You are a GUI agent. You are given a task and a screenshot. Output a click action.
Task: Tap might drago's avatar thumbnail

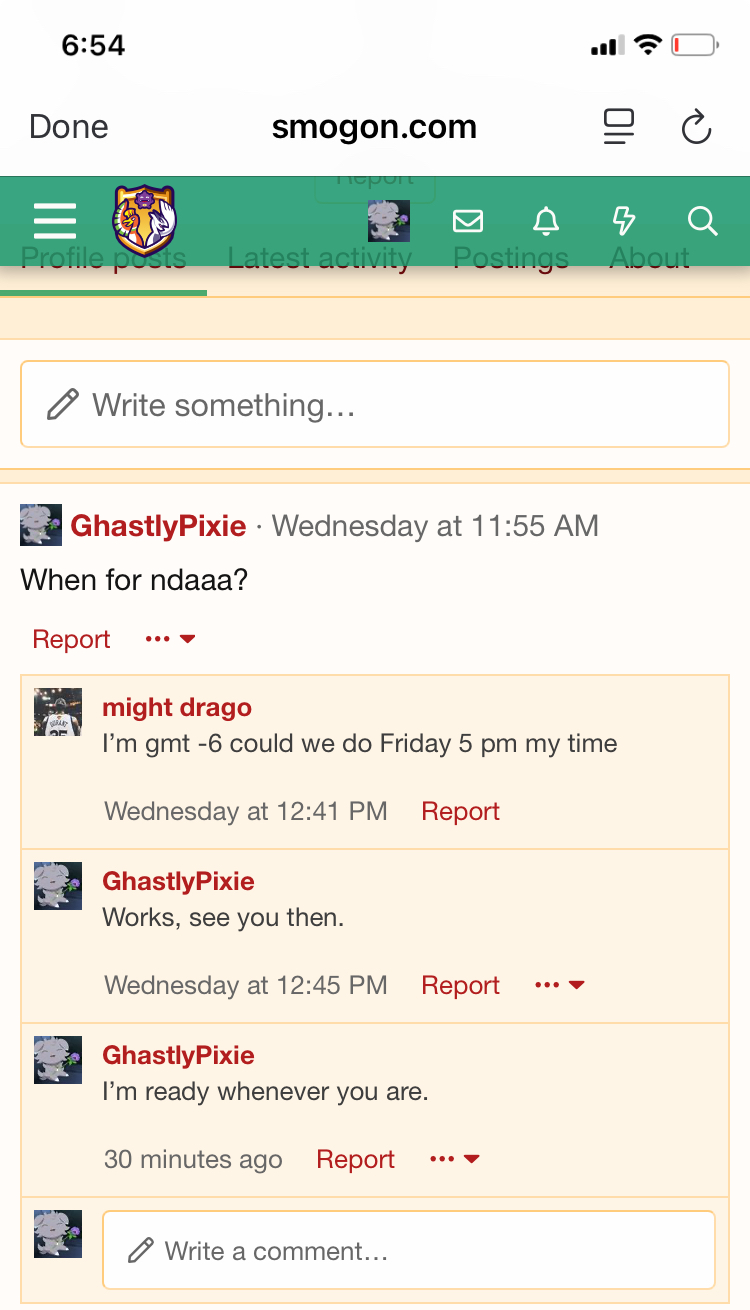tap(58, 712)
